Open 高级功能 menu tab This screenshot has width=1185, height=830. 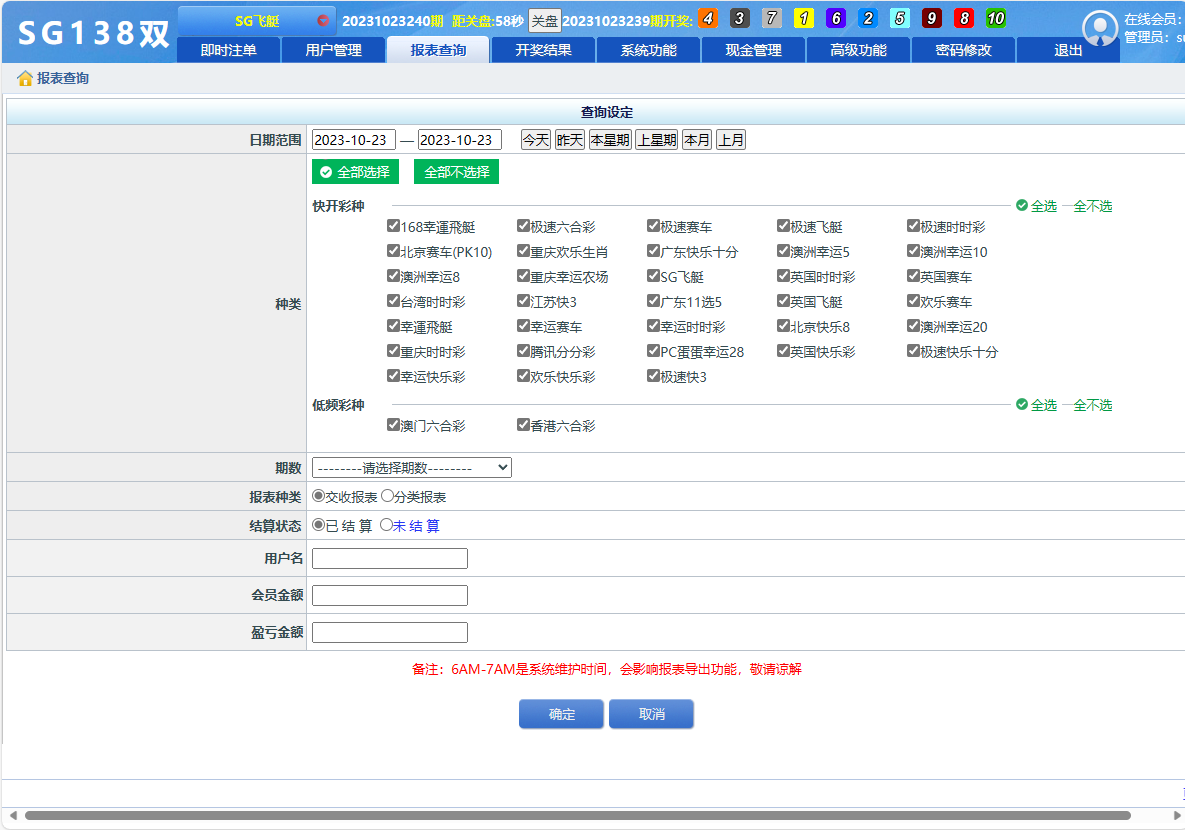pos(859,50)
